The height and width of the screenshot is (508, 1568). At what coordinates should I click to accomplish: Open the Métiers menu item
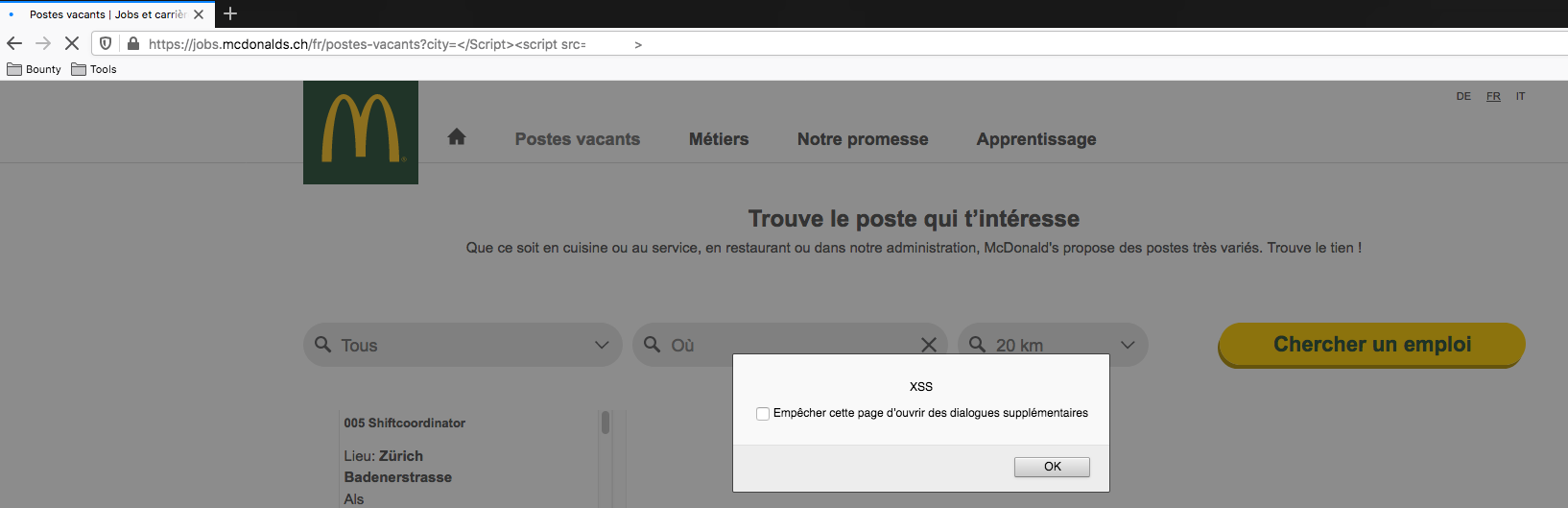pyautogui.click(x=719, y=139)
